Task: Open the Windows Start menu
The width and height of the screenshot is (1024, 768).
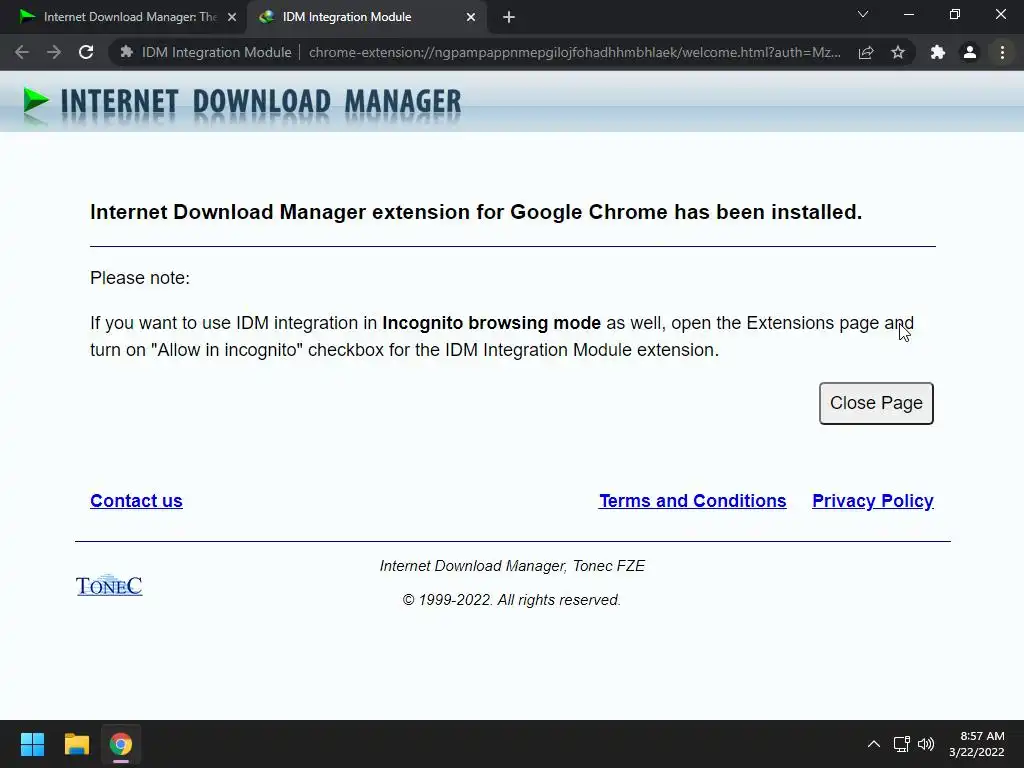Action: click(x=32, y=744)
